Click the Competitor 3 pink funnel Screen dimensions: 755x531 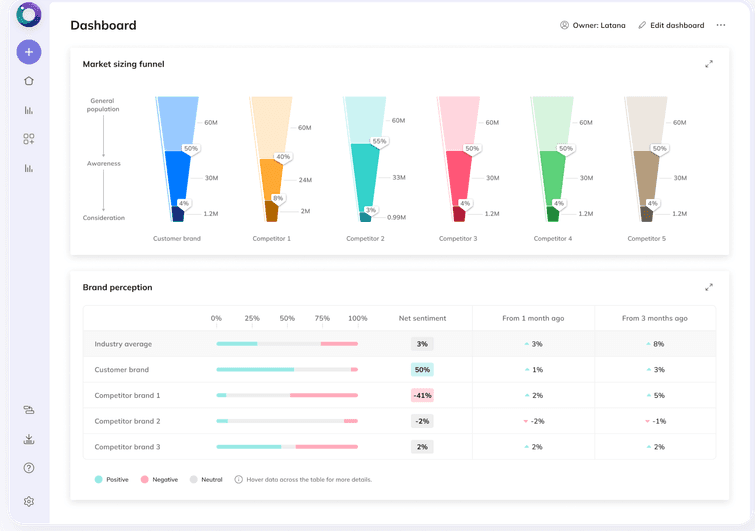point(458,159)
